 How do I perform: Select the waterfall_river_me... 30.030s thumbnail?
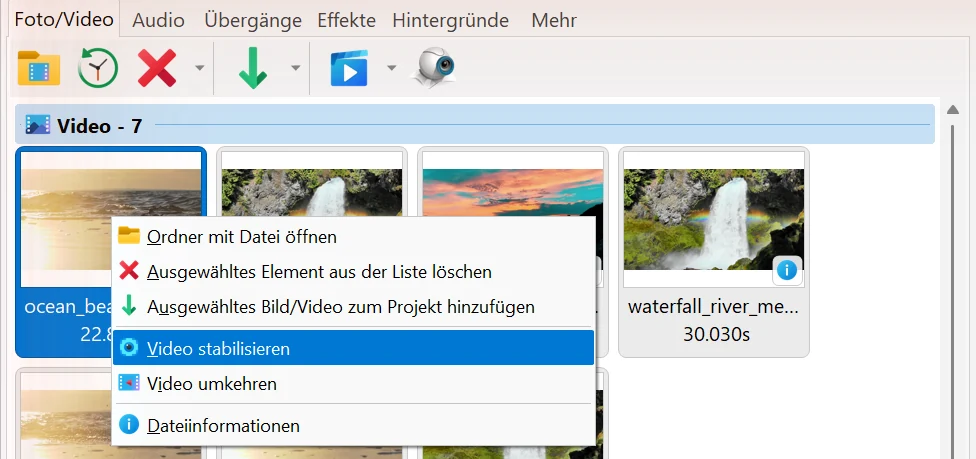(x=714, y=252)
